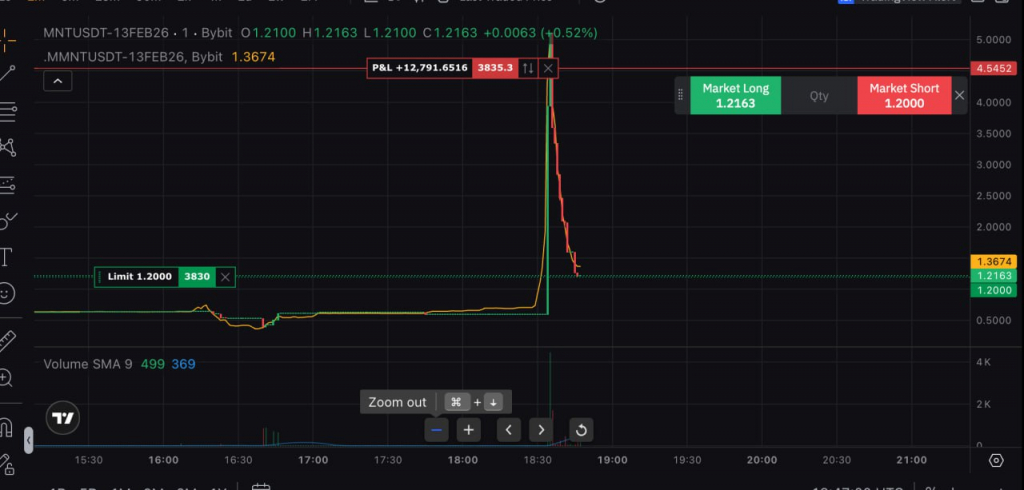Reset the chart view
Viewport: 1024px width, 490px height.
pyautogui.click(x=582, y=430)
